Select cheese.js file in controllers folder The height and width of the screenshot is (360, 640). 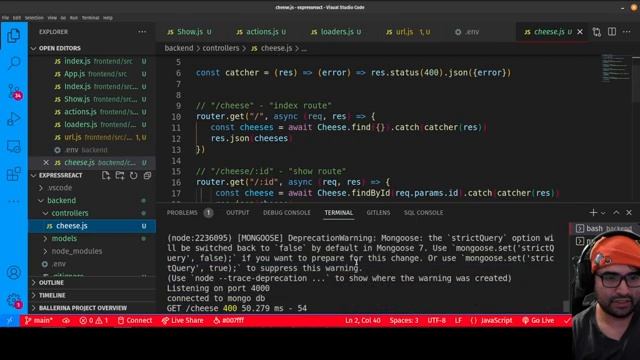click(92, 226)
